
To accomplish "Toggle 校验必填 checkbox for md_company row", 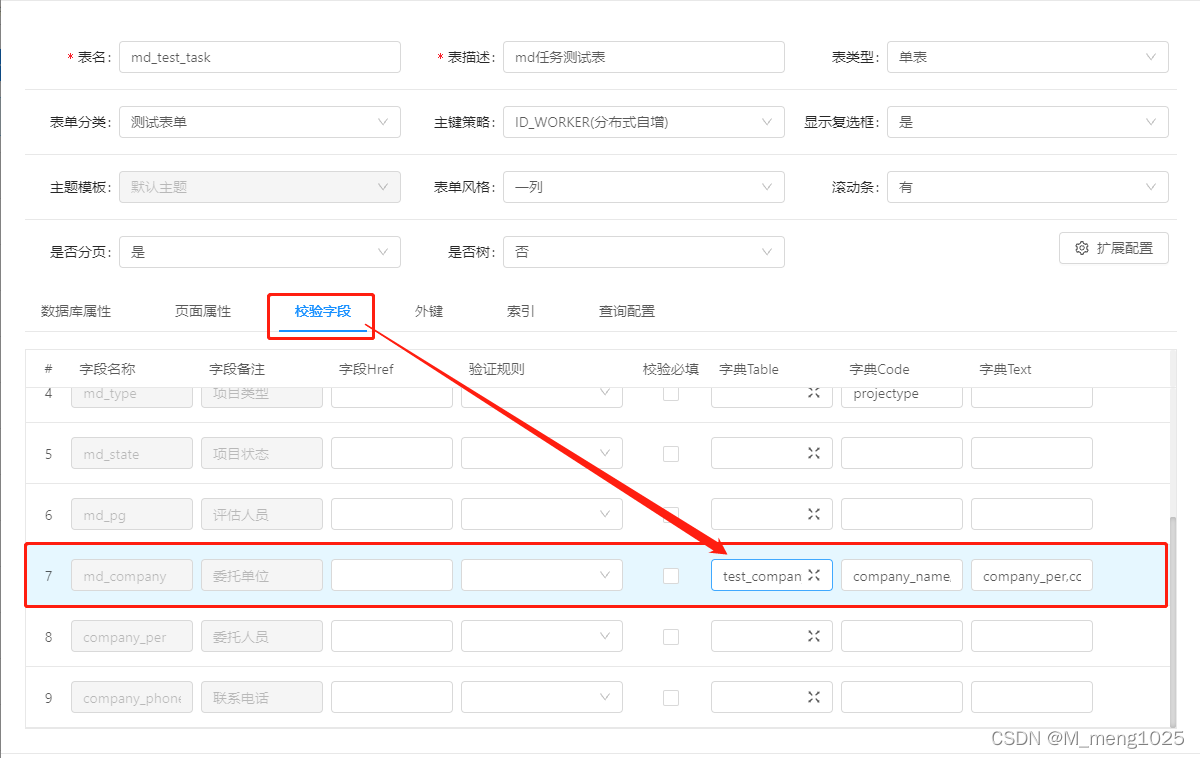I will click(x=671, y=576).
